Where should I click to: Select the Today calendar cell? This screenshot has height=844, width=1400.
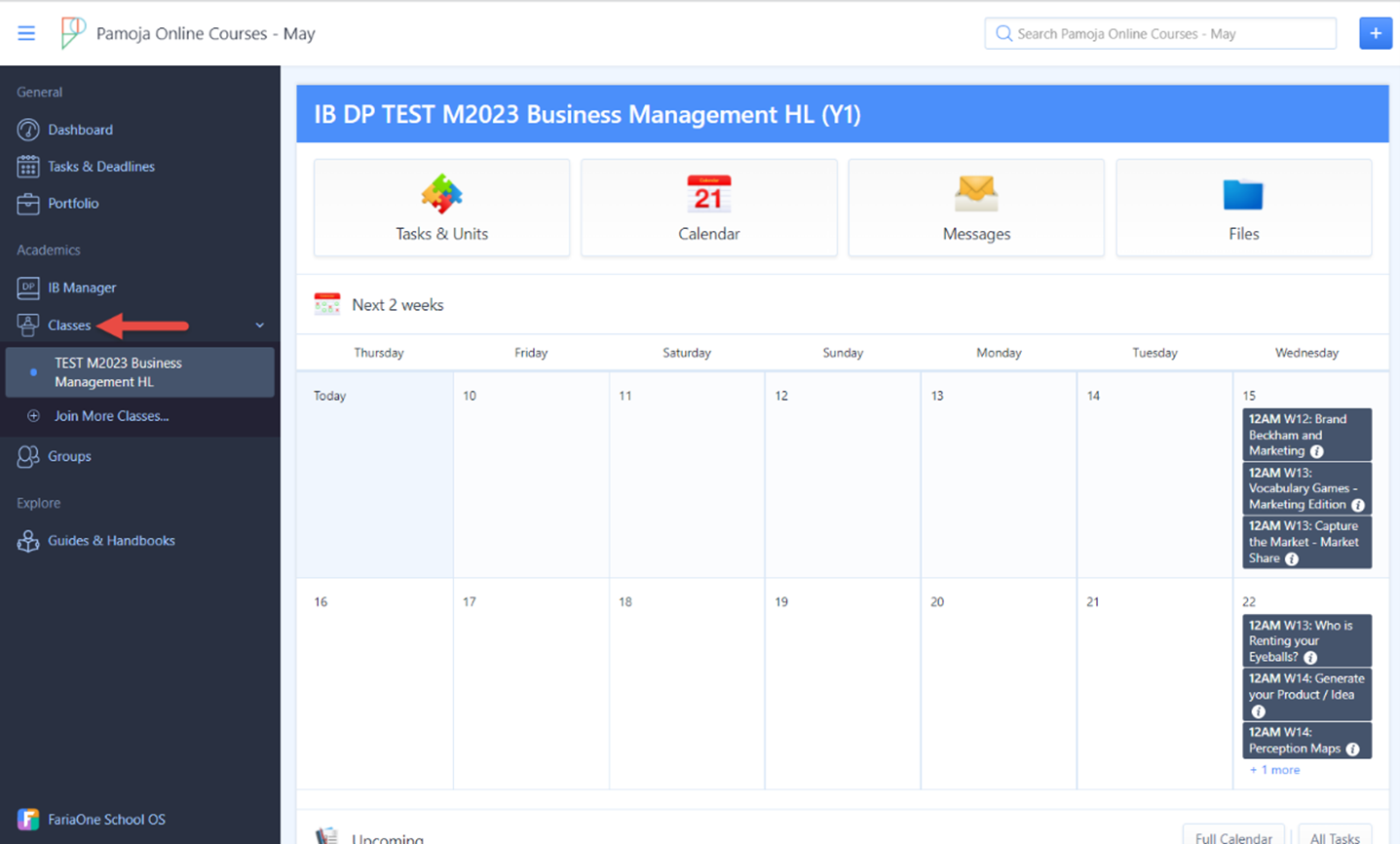375,475
